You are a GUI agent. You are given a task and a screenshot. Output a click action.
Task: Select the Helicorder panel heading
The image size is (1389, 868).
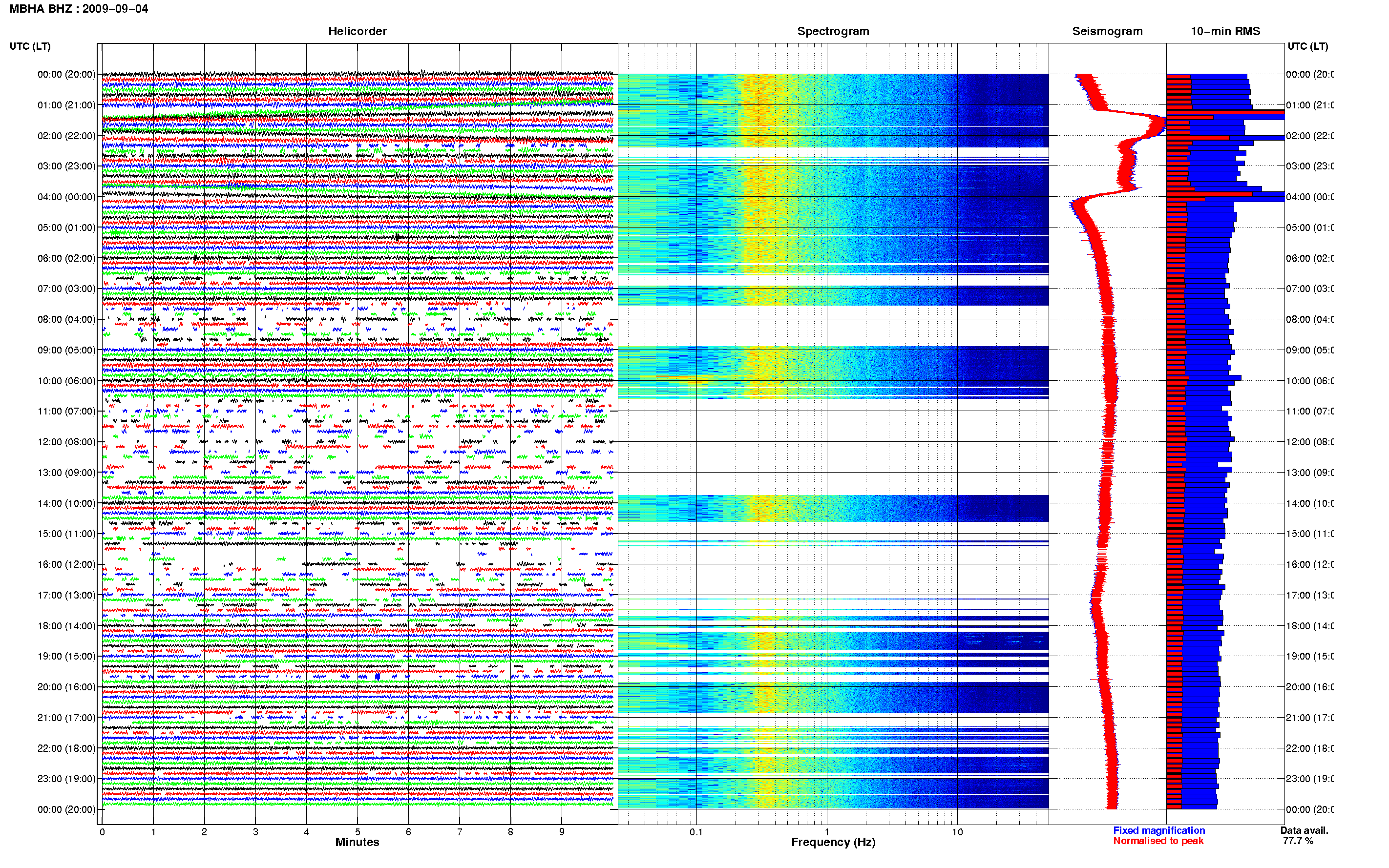[357, 31]
